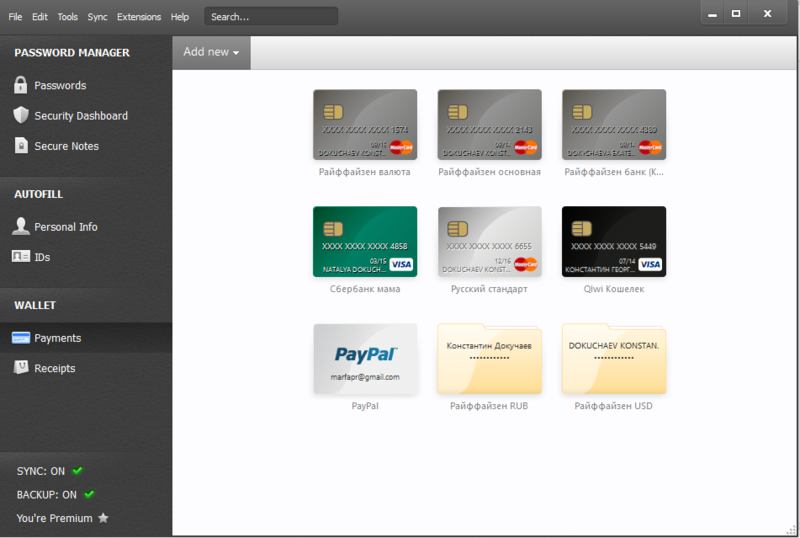800x538 pixels.
Task: Go to Security Dashboard label
Action: click(81, 116)
